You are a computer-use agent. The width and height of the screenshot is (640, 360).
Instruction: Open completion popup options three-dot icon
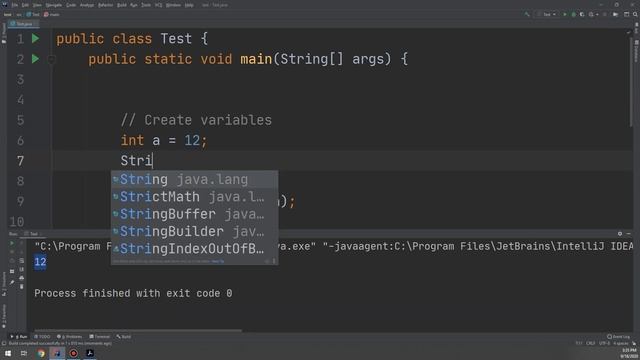click(x=274, y=261)
